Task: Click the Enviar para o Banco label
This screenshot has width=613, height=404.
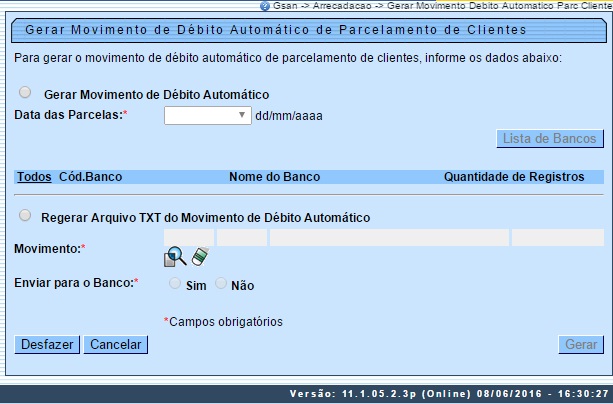Action: (x=76, y=283)
